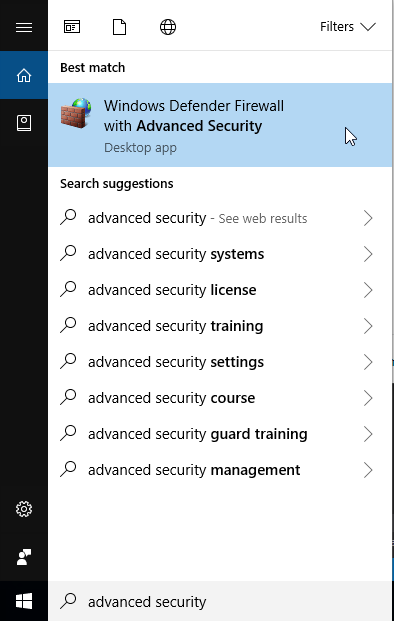
Task: Click the Documents filter icon
Action: click(x=119, y=27)
